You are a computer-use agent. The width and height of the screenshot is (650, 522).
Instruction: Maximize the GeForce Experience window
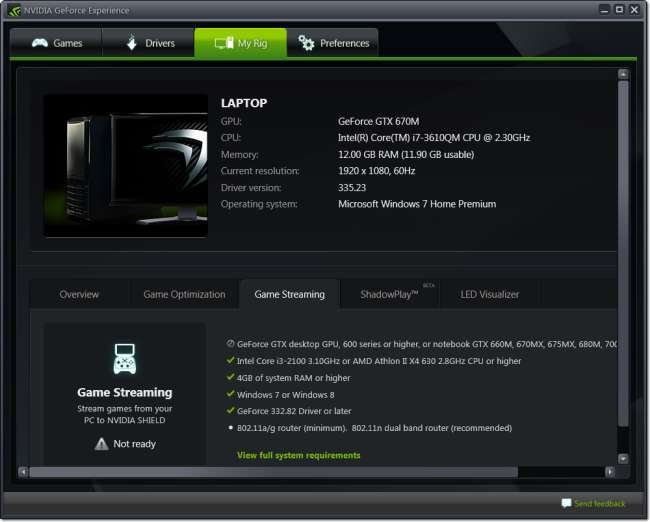tap(619, 10)
